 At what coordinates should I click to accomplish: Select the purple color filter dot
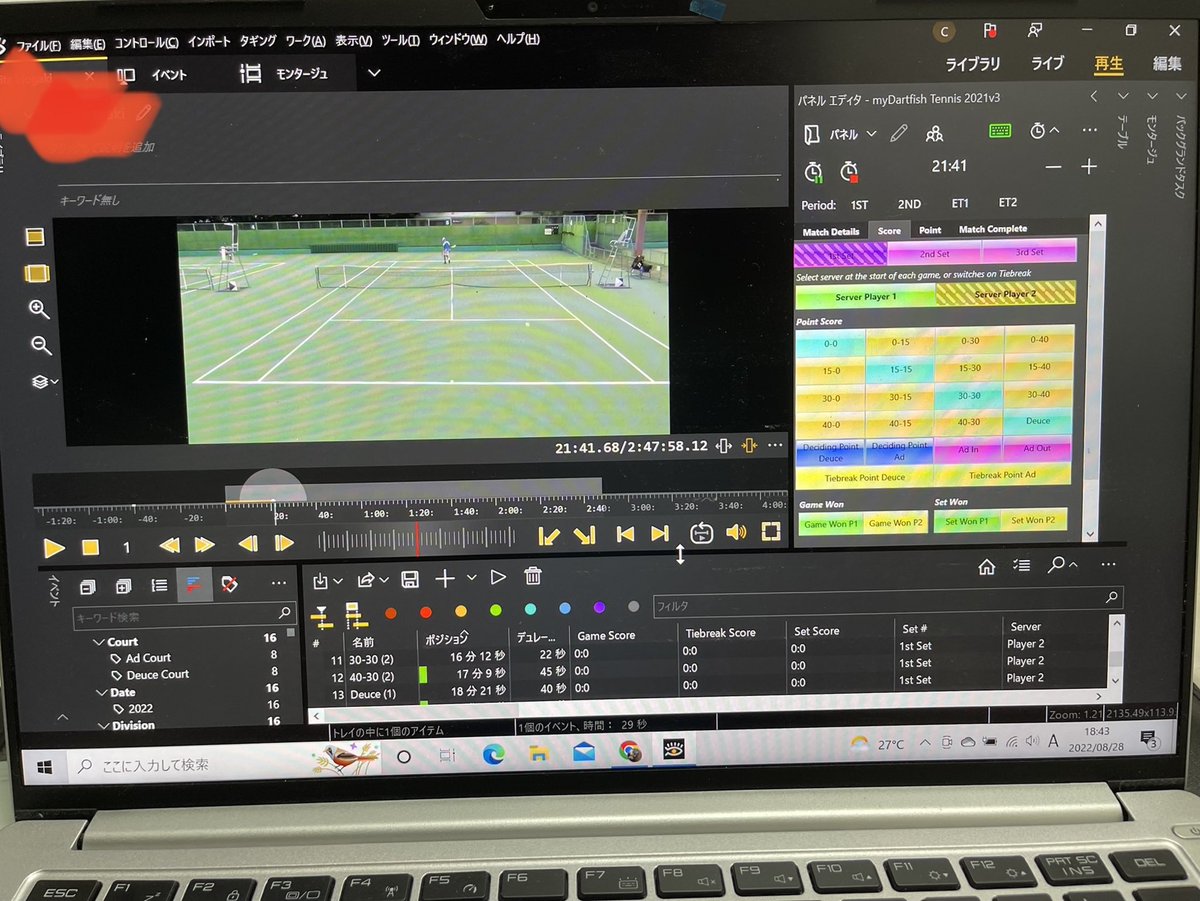(x=599, y=608)
